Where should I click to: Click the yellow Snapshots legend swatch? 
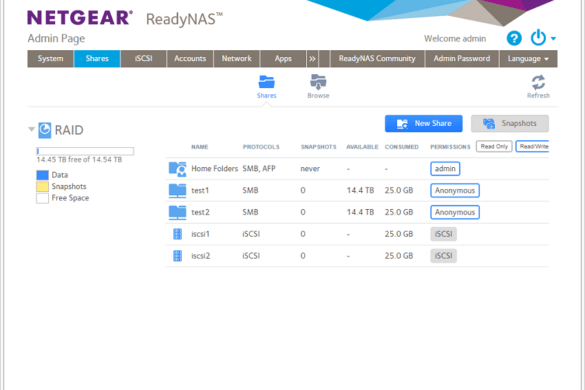coord(42,186)
